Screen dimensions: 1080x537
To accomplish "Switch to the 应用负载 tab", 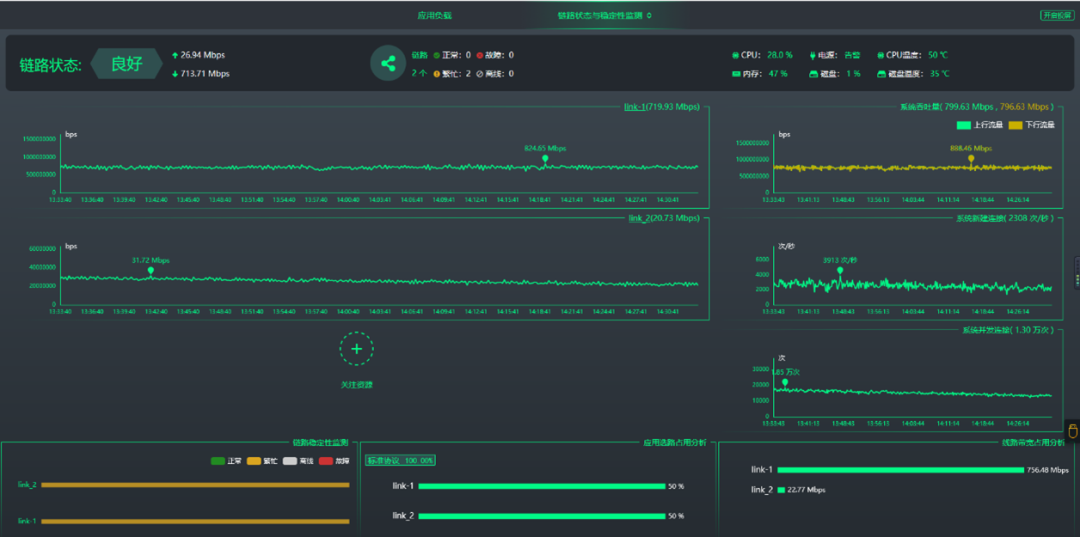I will 434,16.
